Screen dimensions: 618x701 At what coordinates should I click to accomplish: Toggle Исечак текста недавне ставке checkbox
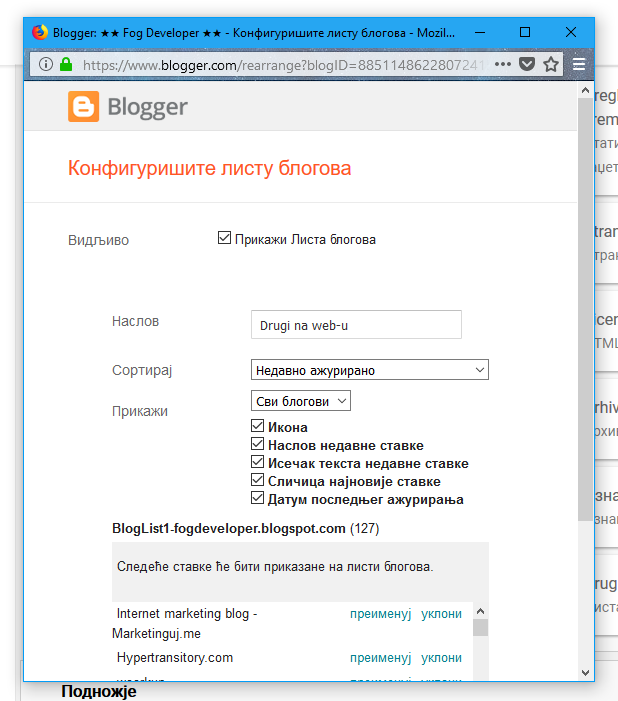(x=258, y=462)
